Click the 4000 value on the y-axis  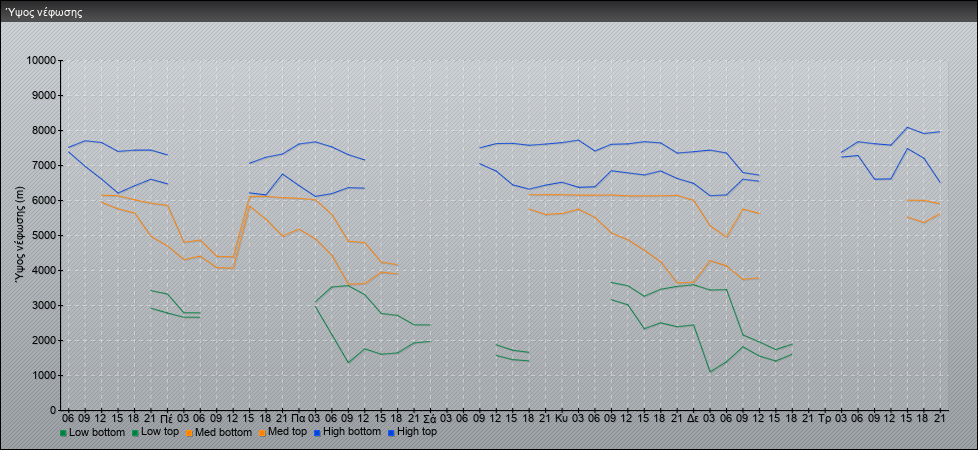(x=44, y=270)
